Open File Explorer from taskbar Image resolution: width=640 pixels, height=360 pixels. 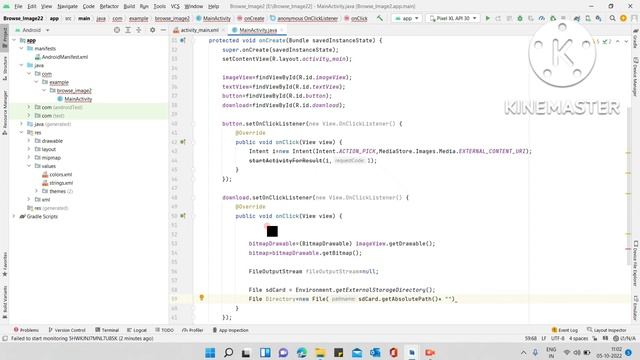coord(320,353)
